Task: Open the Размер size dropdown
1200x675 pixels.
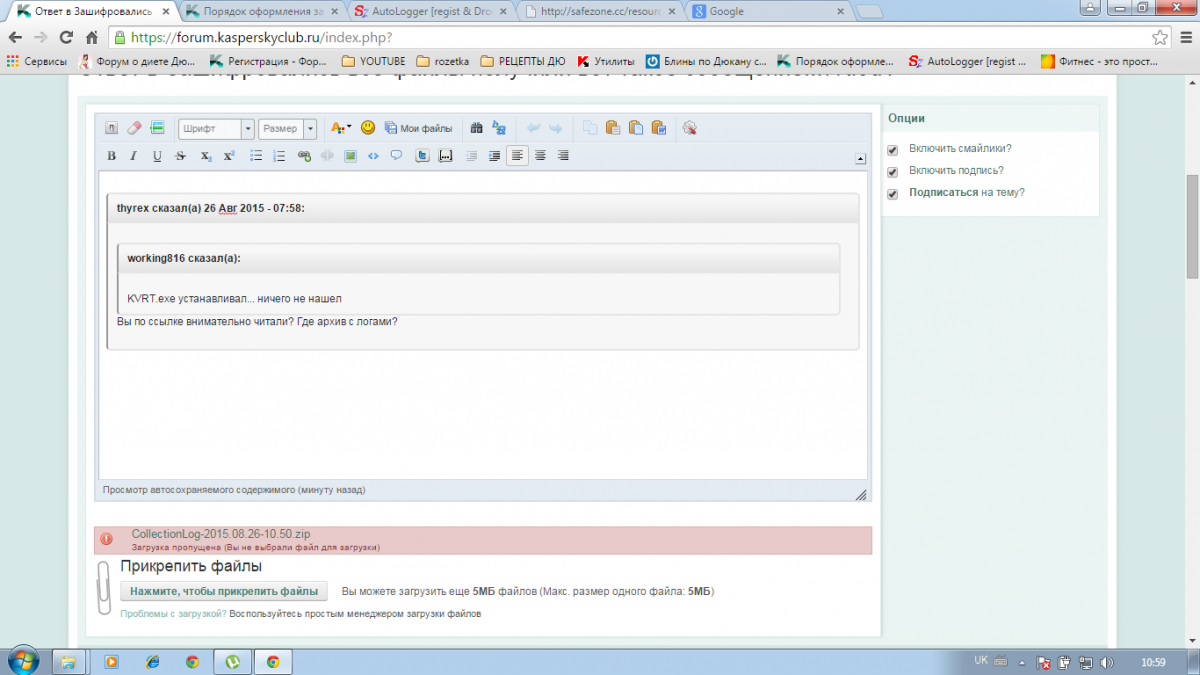Action: point(287,128)
